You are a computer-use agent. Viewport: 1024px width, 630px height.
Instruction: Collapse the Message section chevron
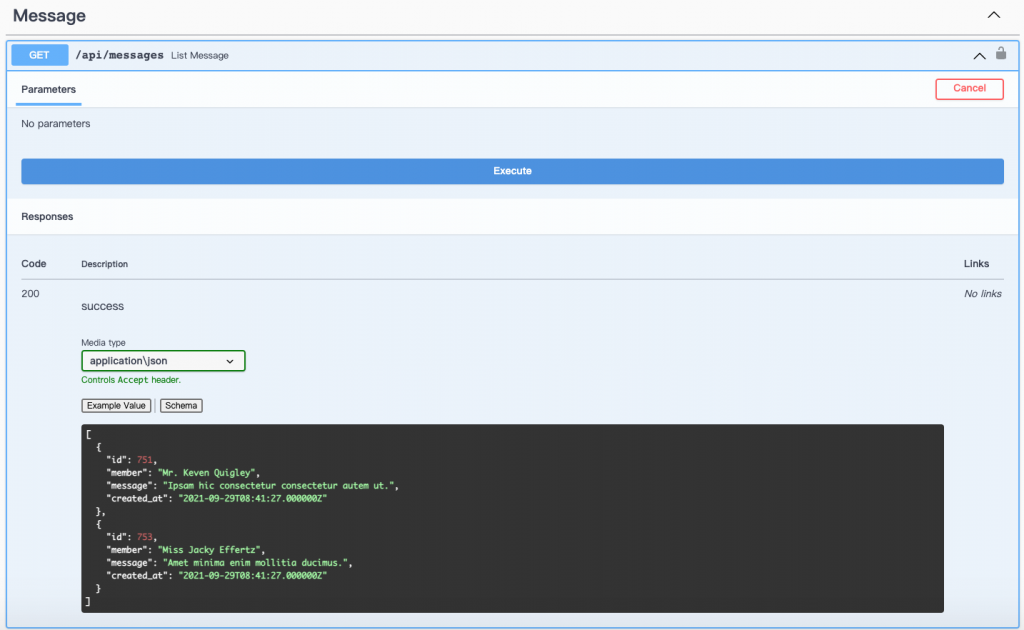click(x=993, y=15)
